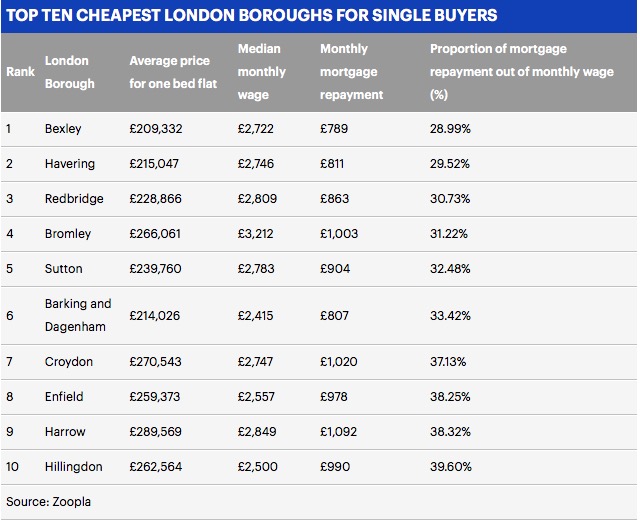Select the Harrow borough name
Screen dimensions: 640x528
click(65, 432)
